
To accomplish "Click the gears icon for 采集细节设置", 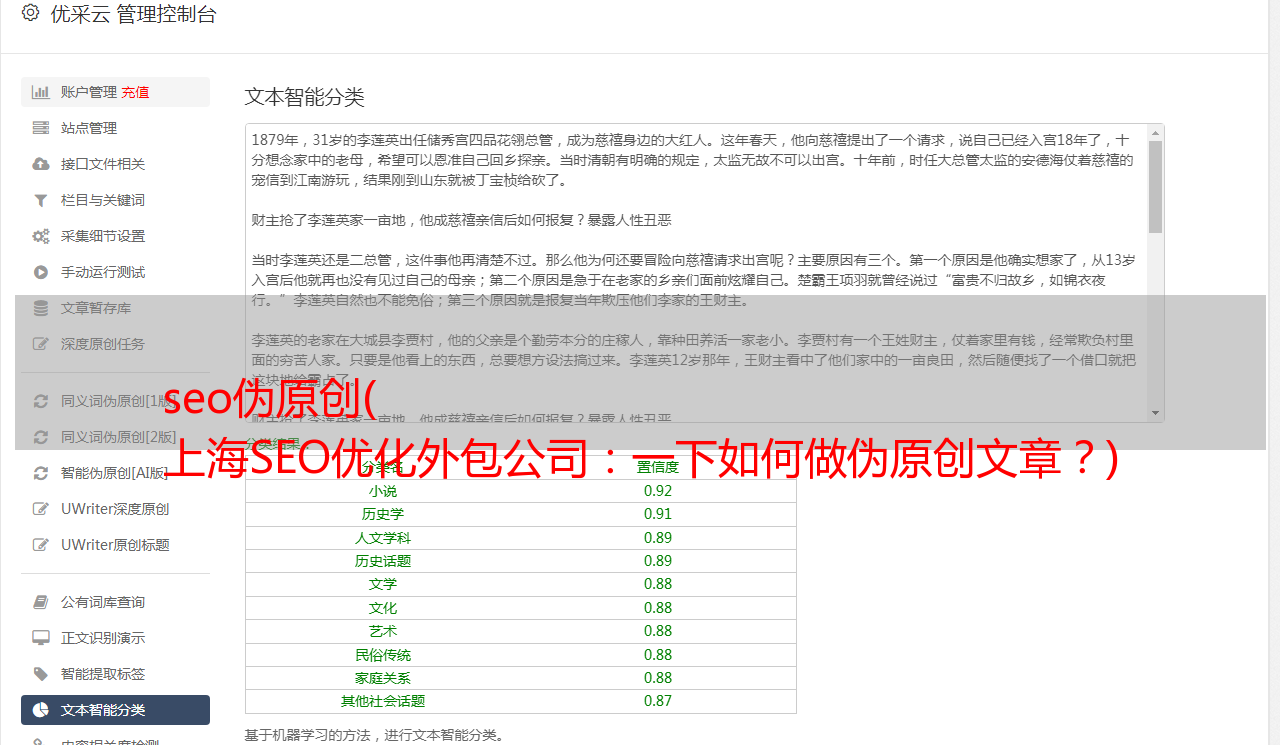I will pos(41,236).
